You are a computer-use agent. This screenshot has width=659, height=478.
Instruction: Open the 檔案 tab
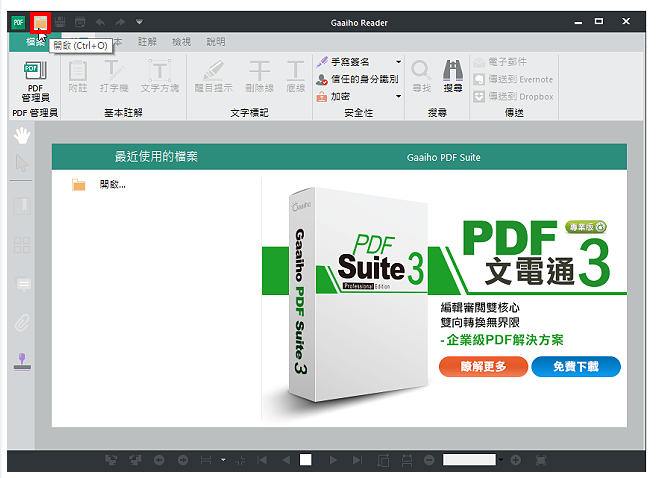[35, 42]
